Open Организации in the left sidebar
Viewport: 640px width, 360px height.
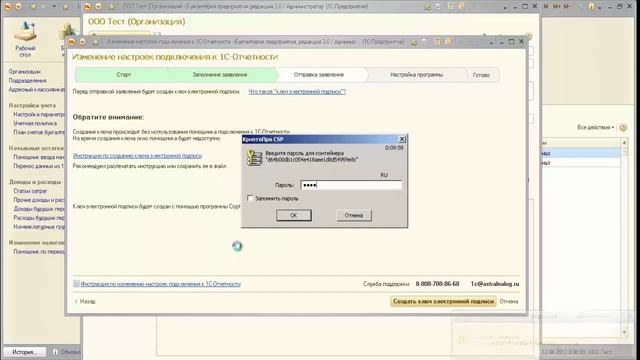pos(24,72)
